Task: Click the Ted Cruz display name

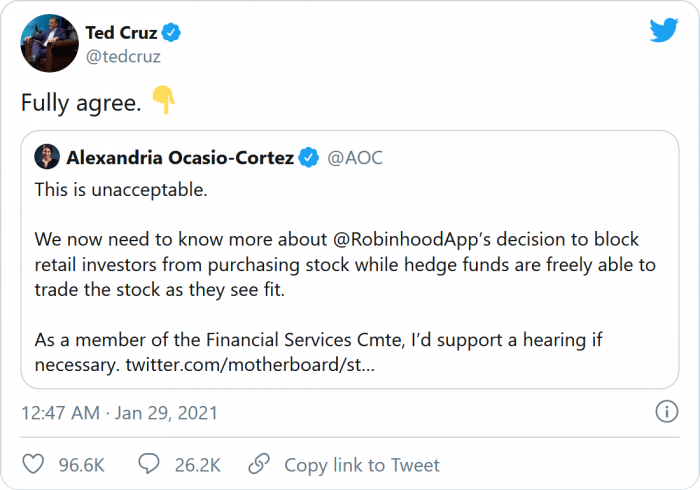Action: 121,33
